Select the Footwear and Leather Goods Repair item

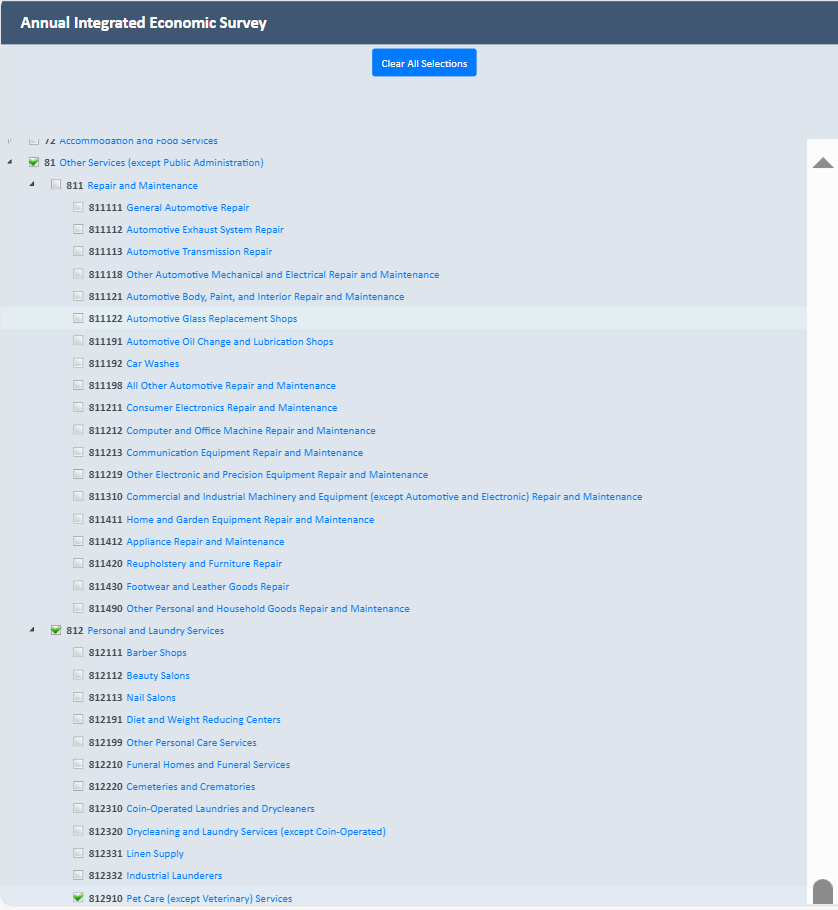207,587
